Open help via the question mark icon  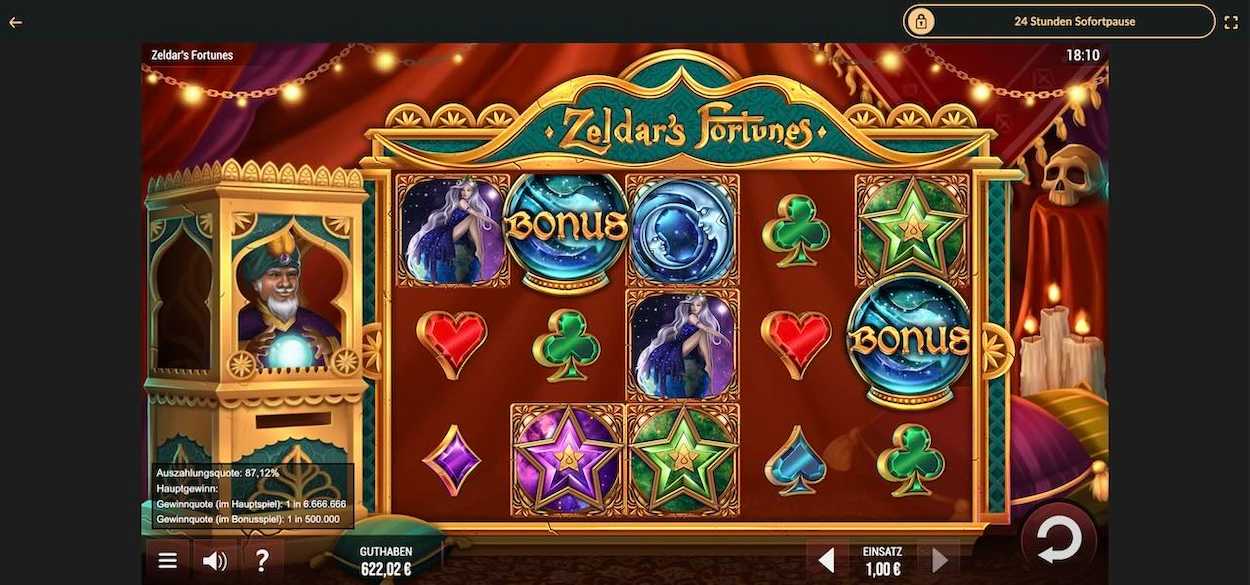[x=262, y=561]
